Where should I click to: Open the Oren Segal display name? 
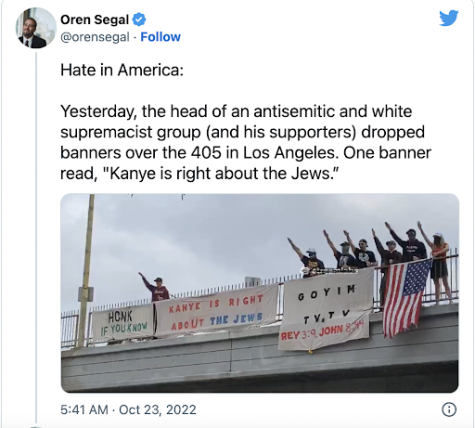tap(94, 20)
